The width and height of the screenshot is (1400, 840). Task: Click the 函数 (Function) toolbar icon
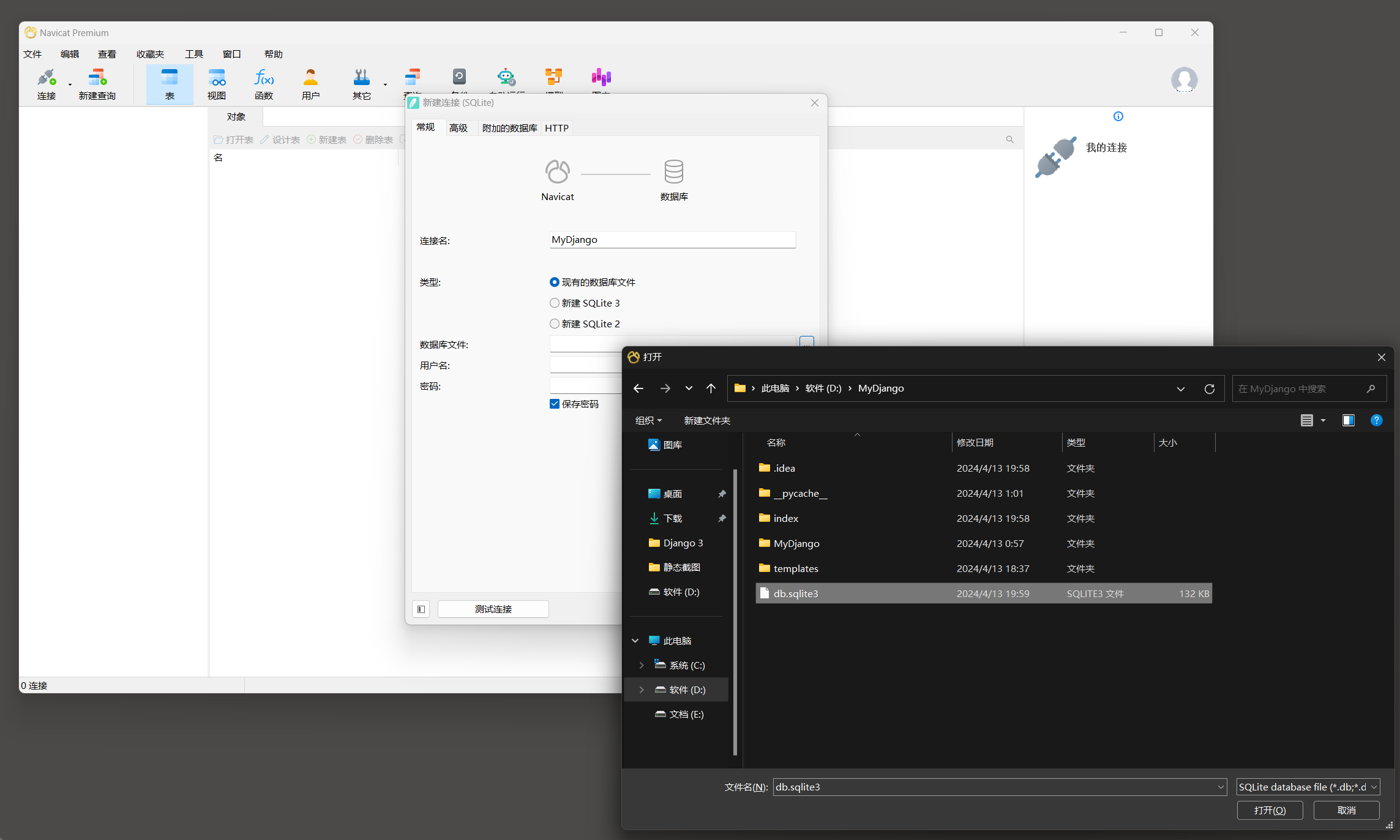point(264,84)
